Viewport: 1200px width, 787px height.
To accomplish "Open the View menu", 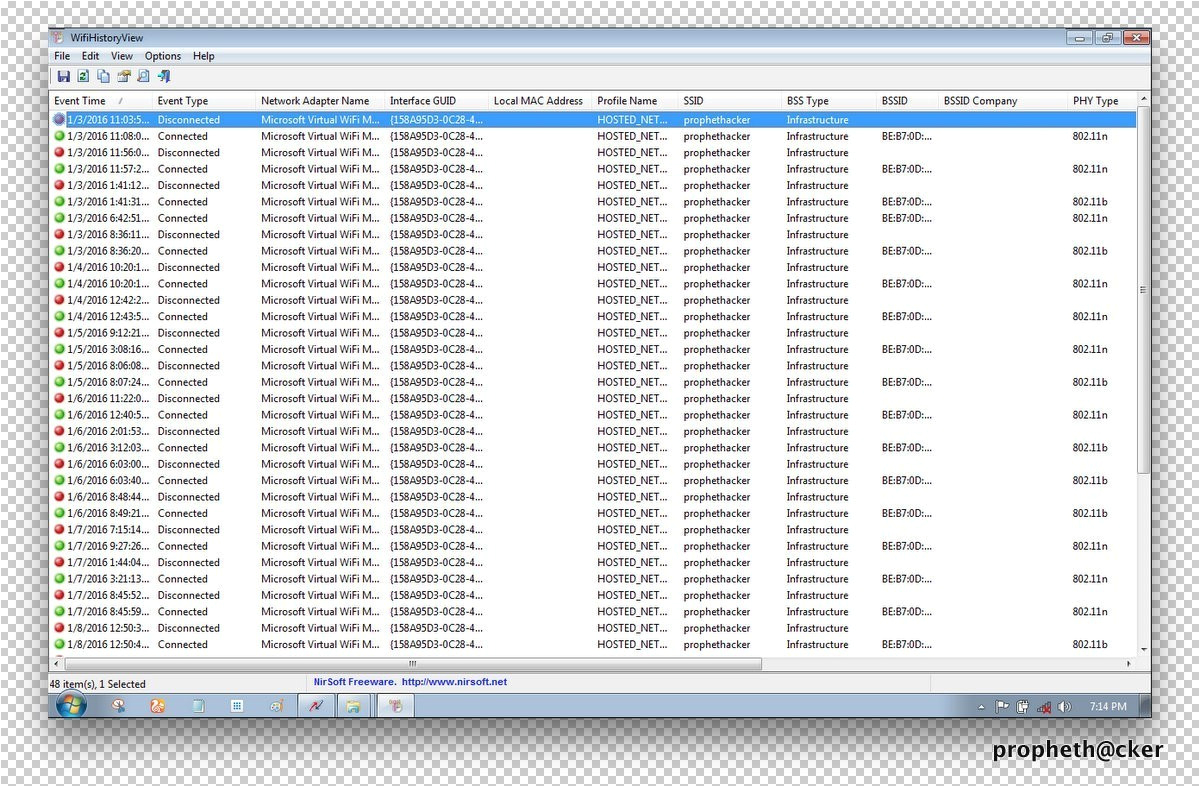I will click(x=122, y=57).
